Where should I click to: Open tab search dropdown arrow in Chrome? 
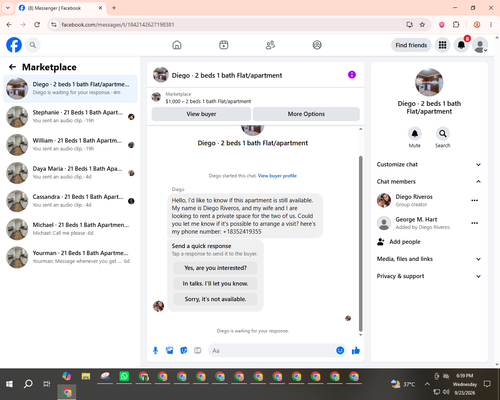8,8
